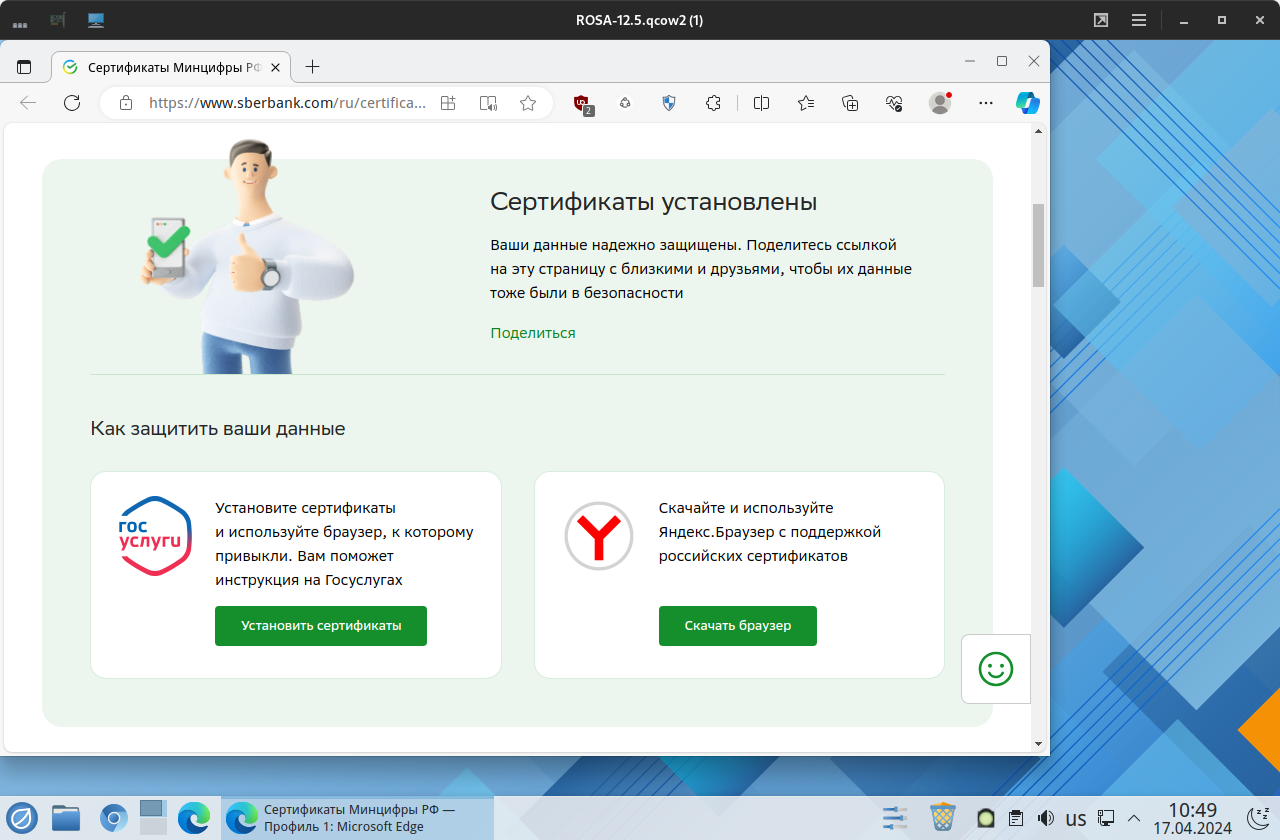View site security lock information
The width and height of the screenshot is (1280, 840).
coord(126,102)
